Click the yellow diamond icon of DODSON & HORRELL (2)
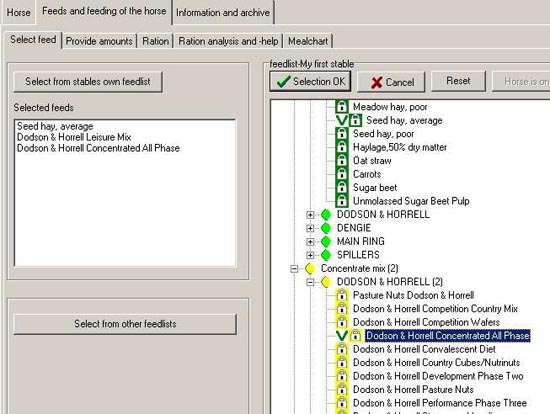This screenshot has height=414, width=550. point(326,282)
